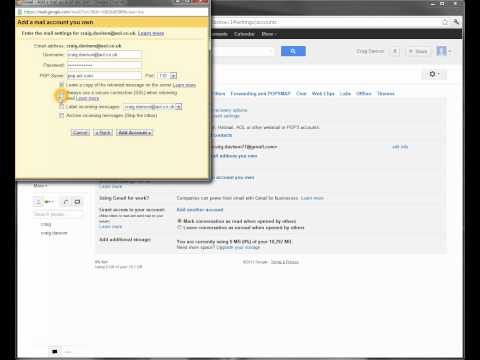The height and width of the screenshot is (360, 480).
Task: Click the profile avatar in Gmail header
Action: click(442, 51)
